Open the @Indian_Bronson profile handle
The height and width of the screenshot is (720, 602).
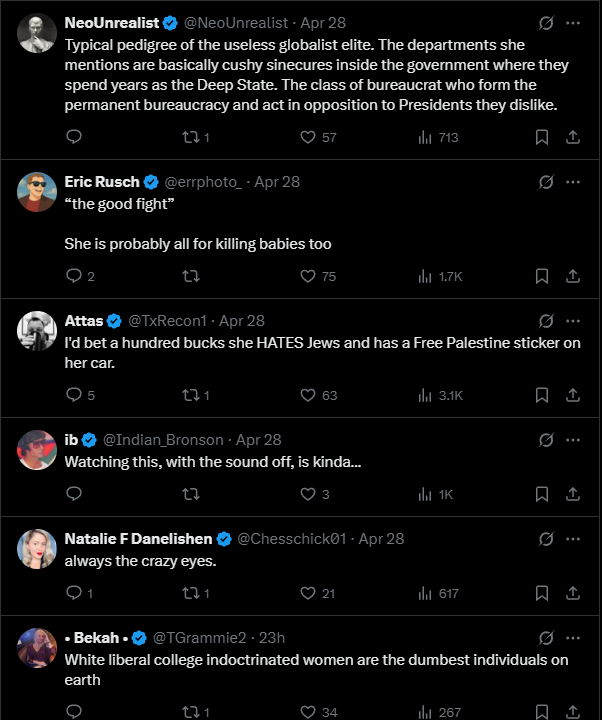coord(163,440)
